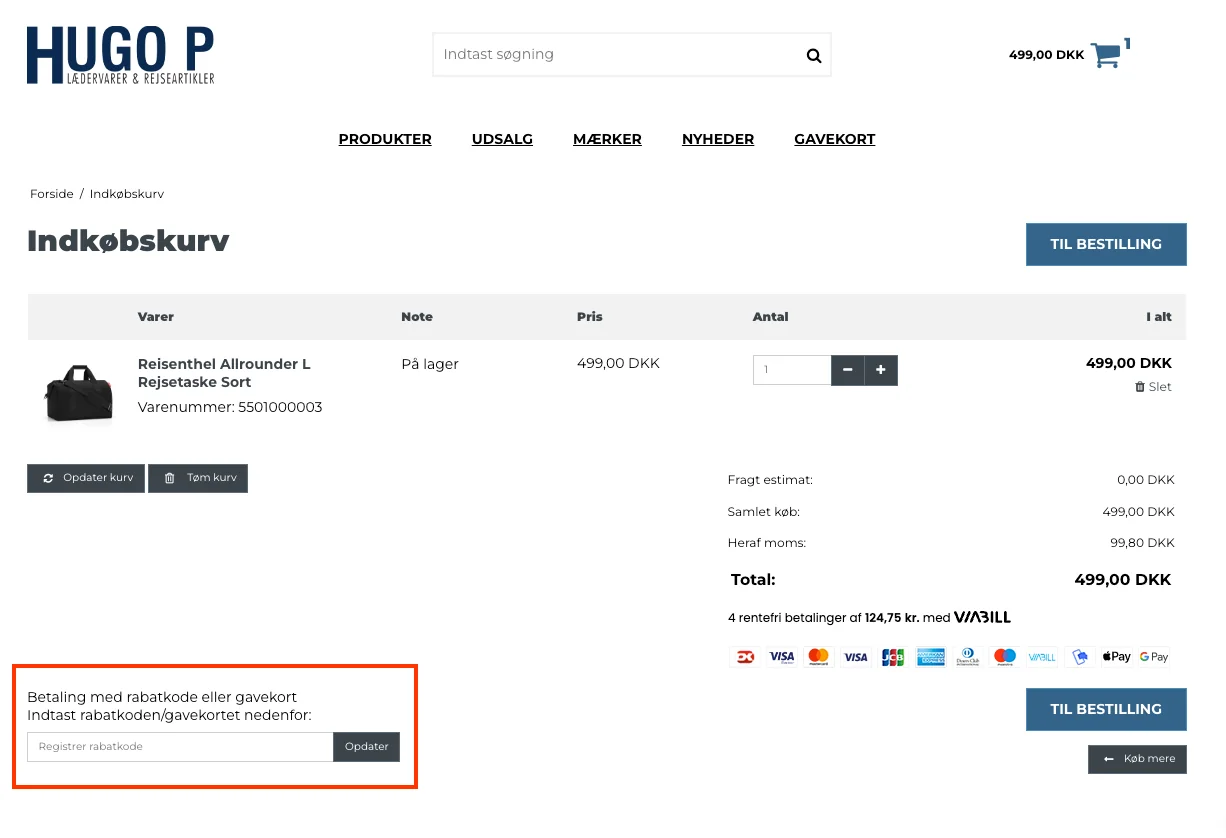Open the shopping cart icon
Image resolution: width=1226 pixels, height=838 pixels.
[x=1105, y=55]
